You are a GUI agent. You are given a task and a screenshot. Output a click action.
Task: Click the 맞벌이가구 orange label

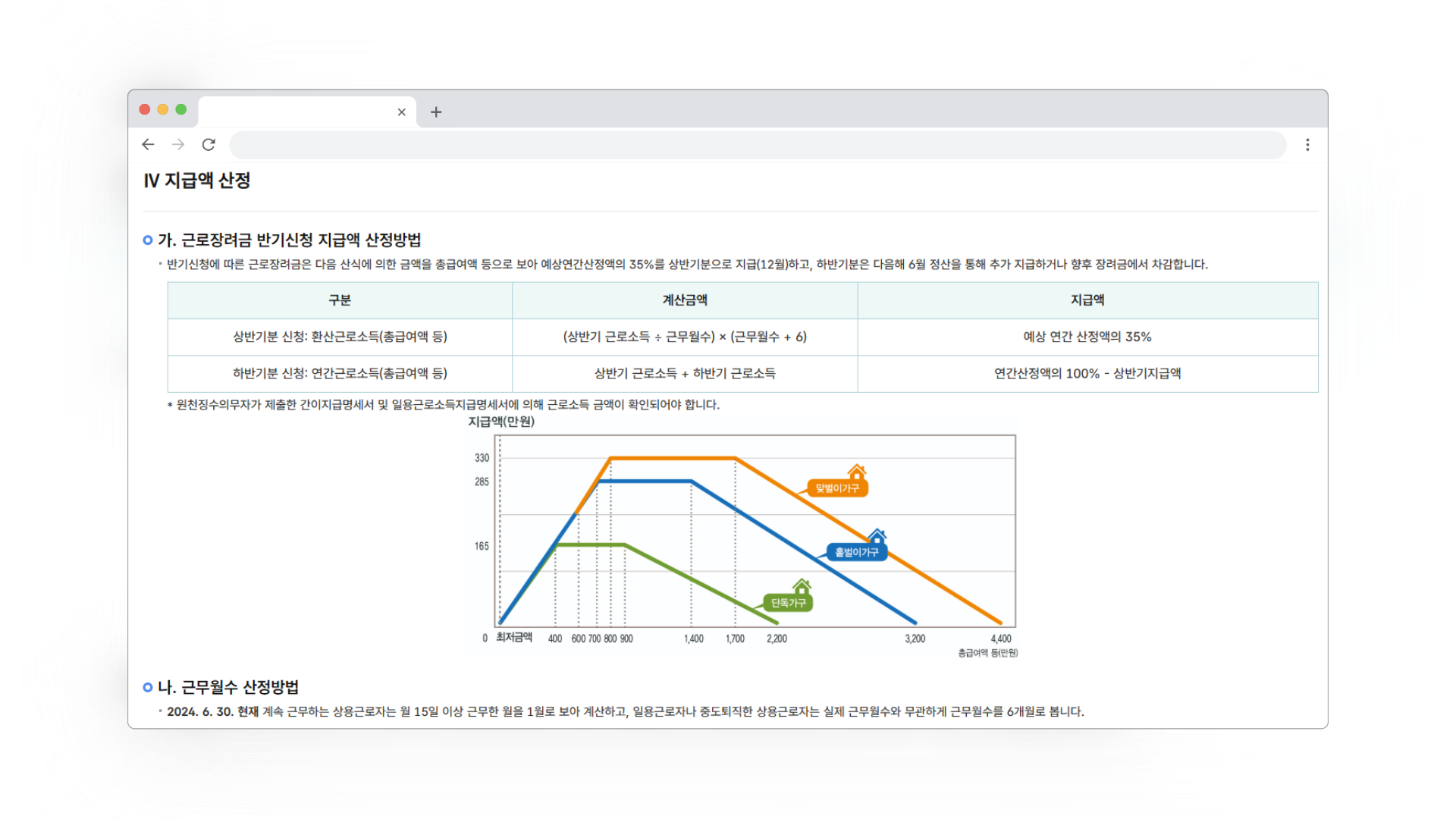pyautogui.click(x=837, y=488)
